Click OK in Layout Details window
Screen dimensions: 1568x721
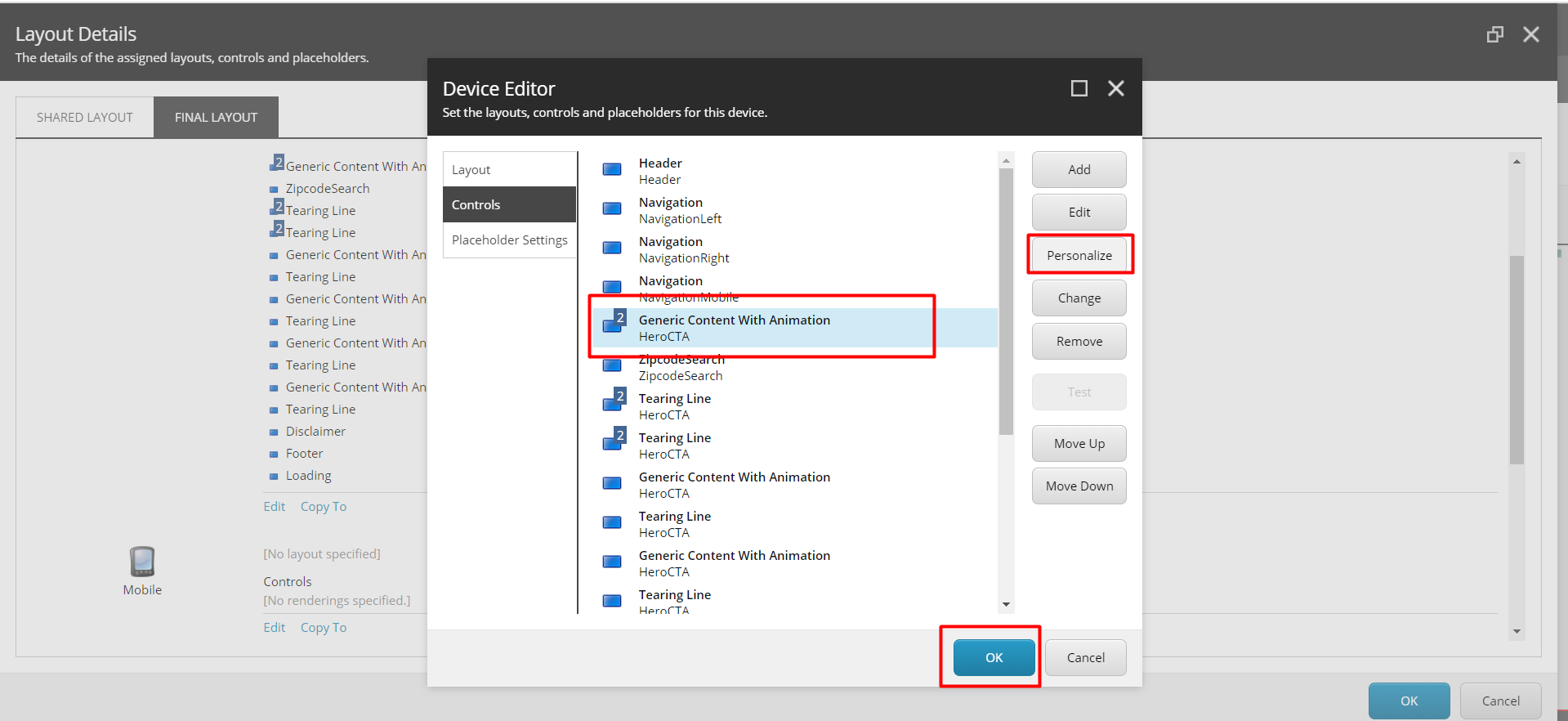[1409, 701]
